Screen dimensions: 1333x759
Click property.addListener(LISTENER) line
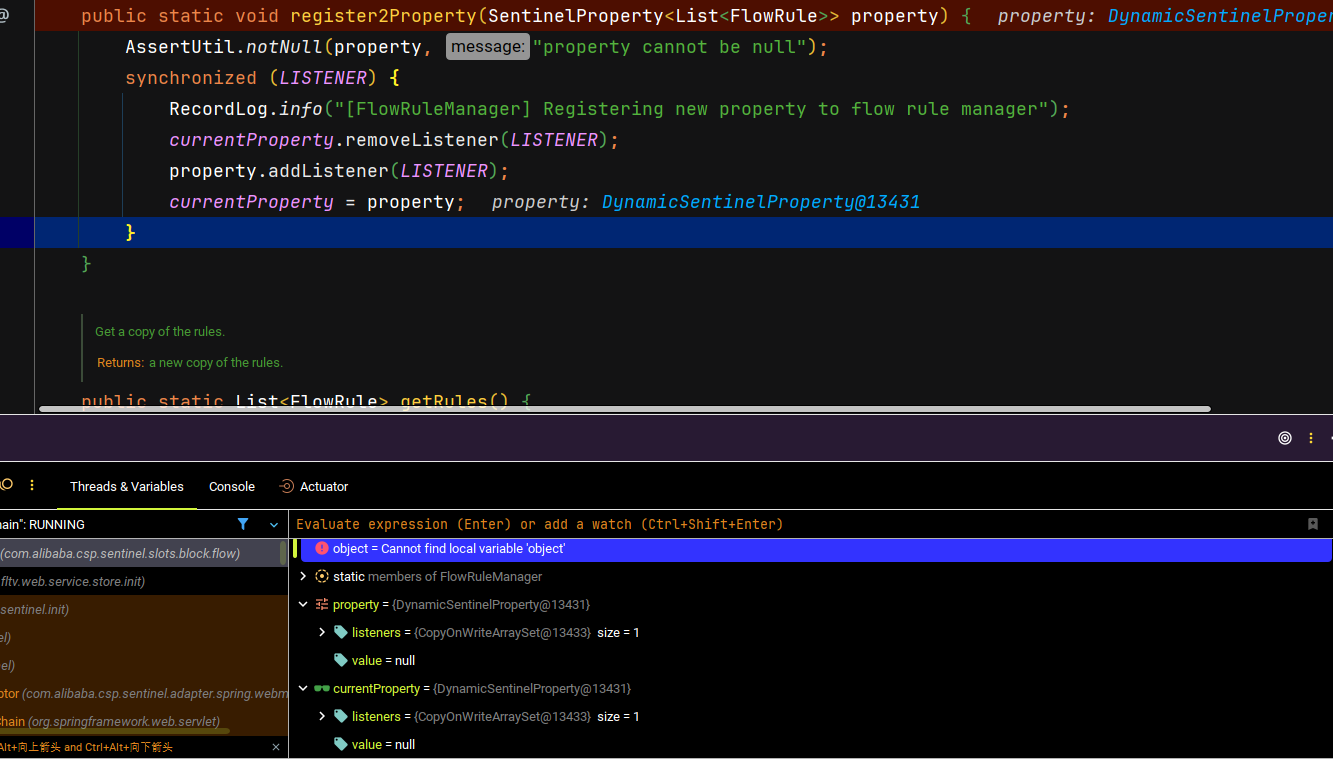339,171
